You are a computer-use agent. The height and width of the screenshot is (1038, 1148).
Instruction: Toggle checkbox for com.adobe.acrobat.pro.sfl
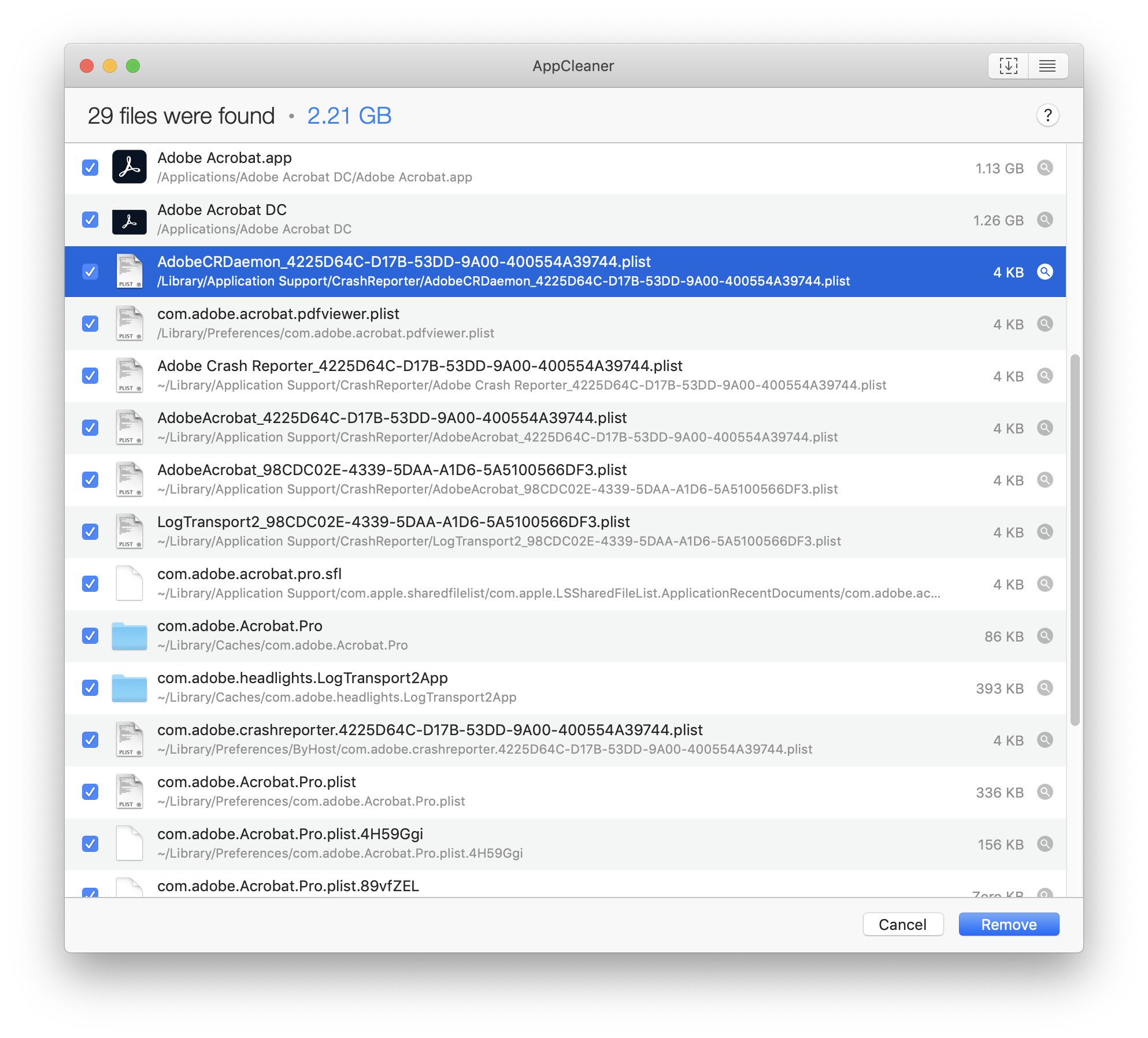pyautogui.click(x=90, y=584)
